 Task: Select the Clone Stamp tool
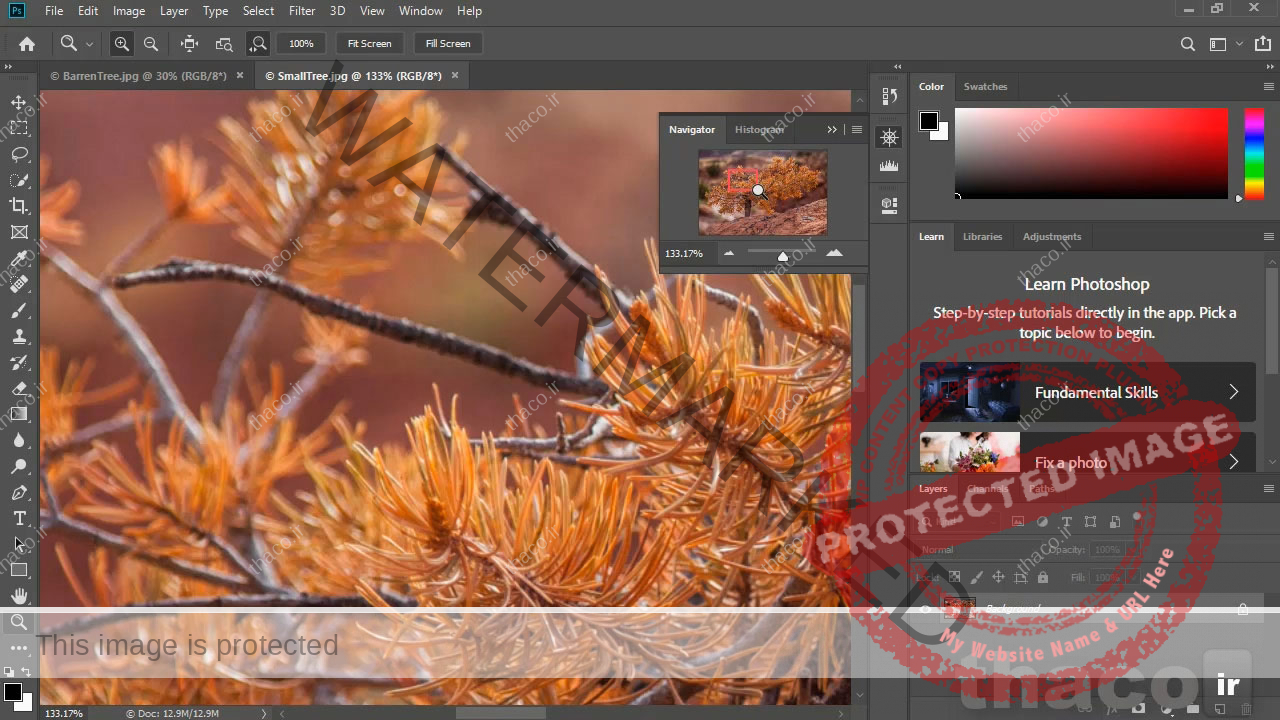(19, 337)
